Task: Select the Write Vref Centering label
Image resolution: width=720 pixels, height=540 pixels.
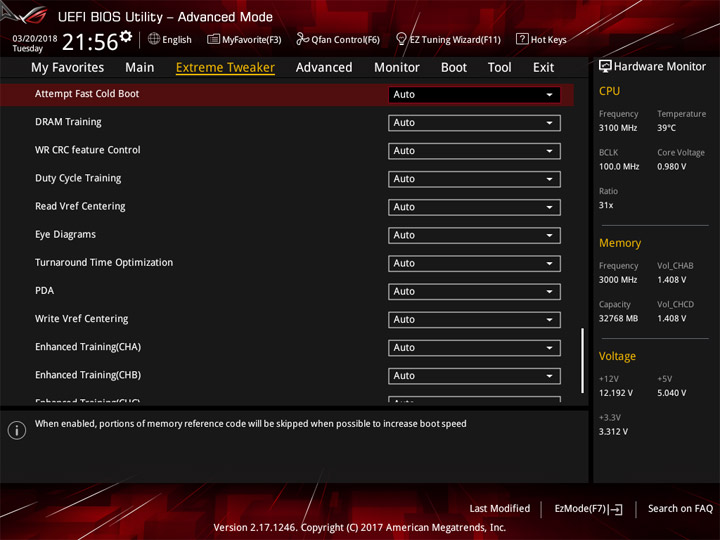Action: coord(81,319)
